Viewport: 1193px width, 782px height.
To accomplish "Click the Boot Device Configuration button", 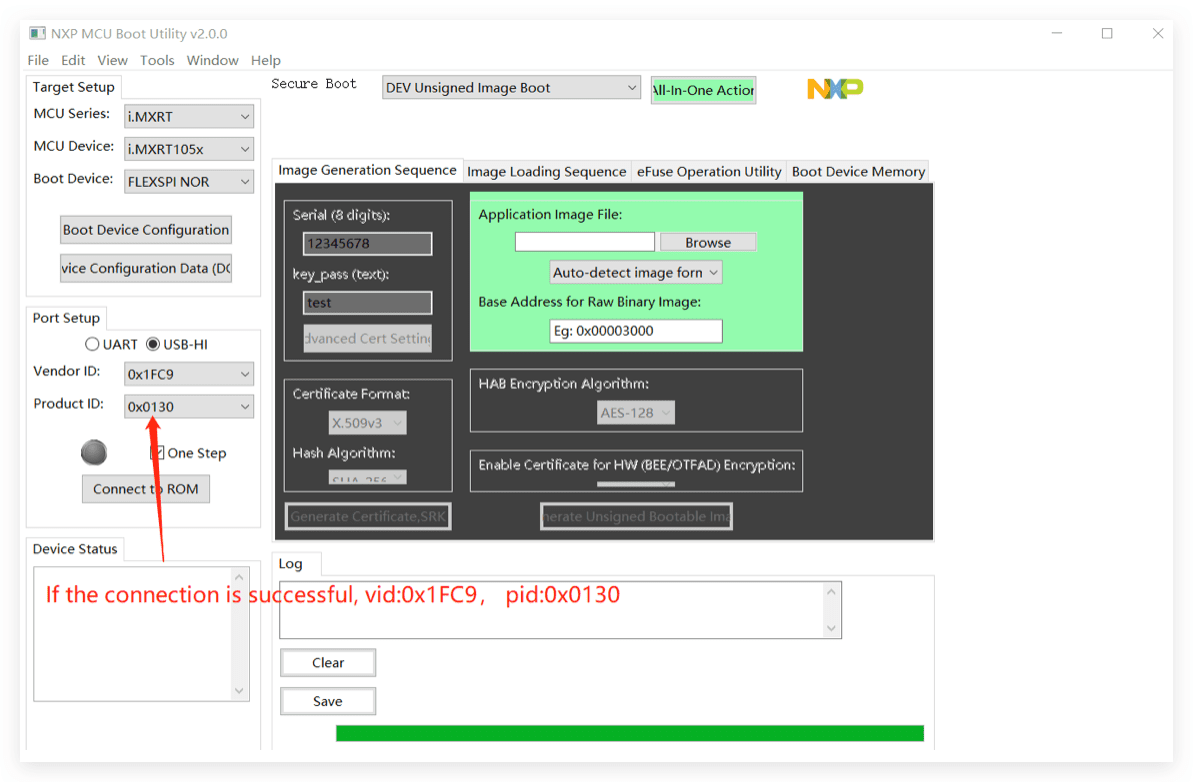I will (x=146, y=230).
